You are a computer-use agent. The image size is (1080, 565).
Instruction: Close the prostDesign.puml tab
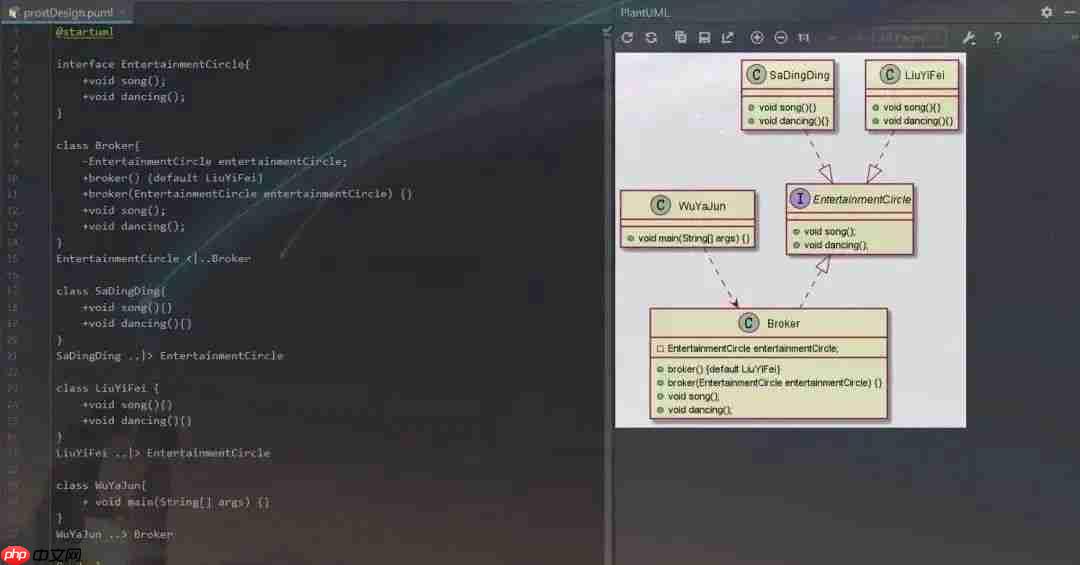122,12
